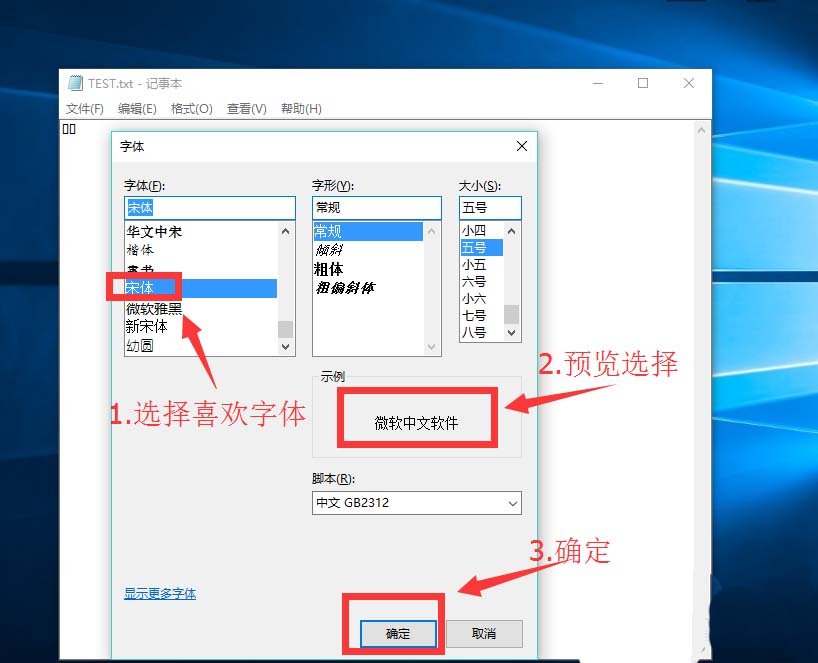Click the 取消 cancel button
Viewport: 818px width, 663px height.
[484, 633]
